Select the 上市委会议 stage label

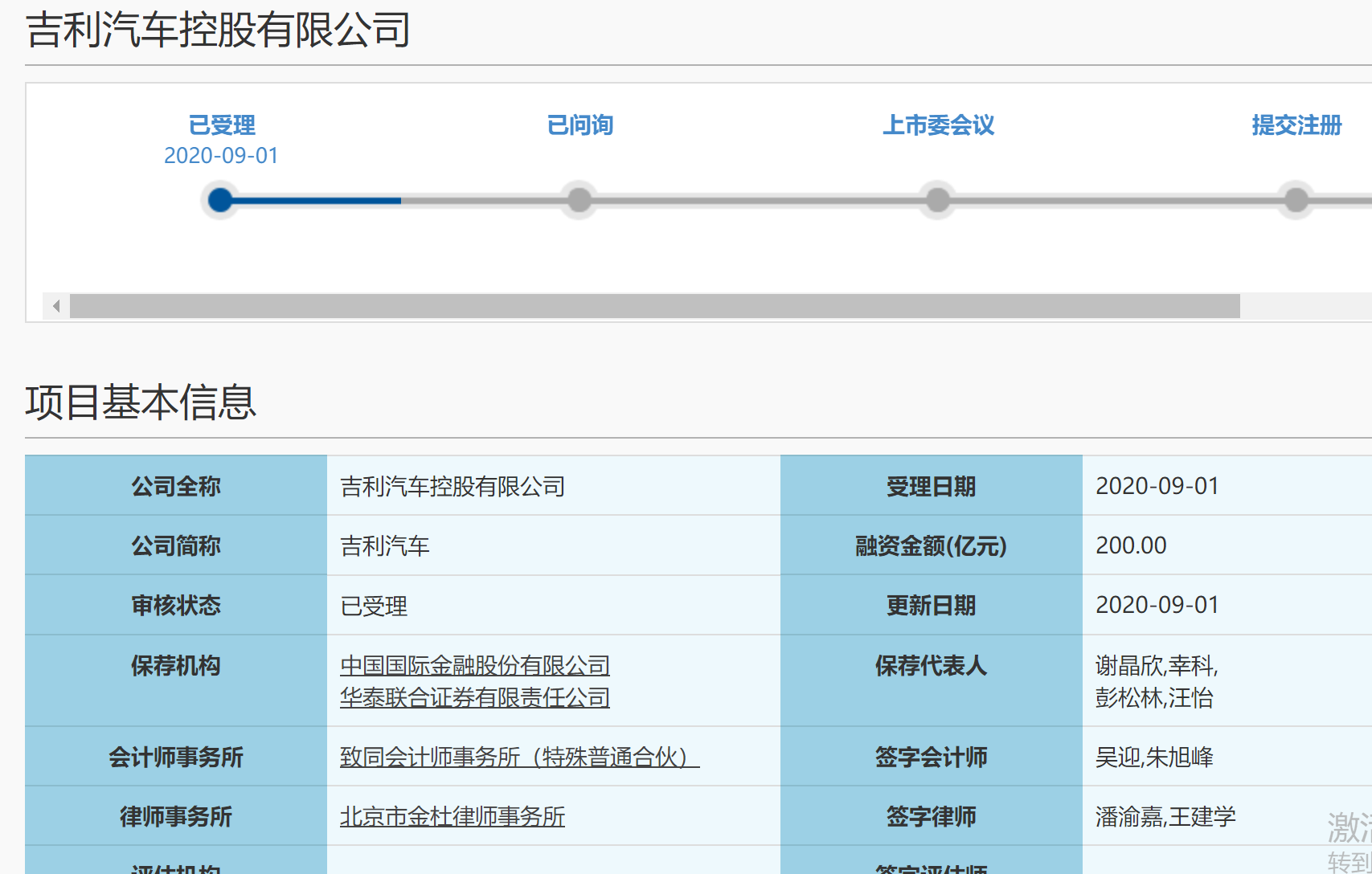pyautogui.click(x=939, y=125)
